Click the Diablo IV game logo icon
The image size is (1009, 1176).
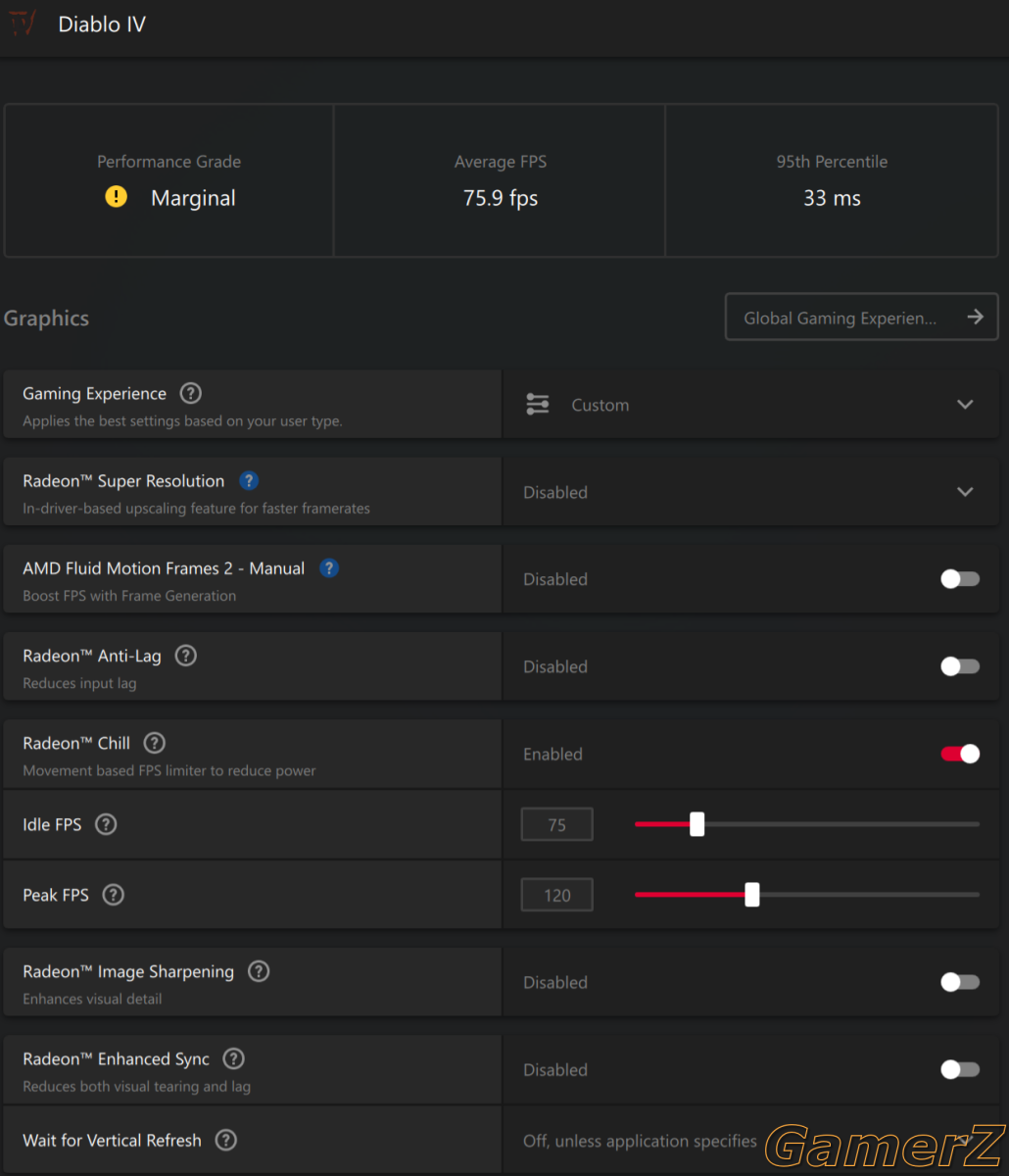[x=23, y=24]
